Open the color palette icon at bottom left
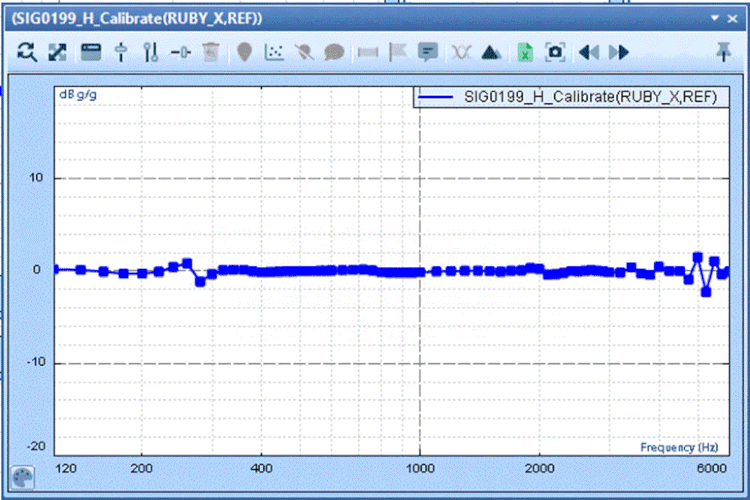750x500 pixels. (x=22, y=477)
